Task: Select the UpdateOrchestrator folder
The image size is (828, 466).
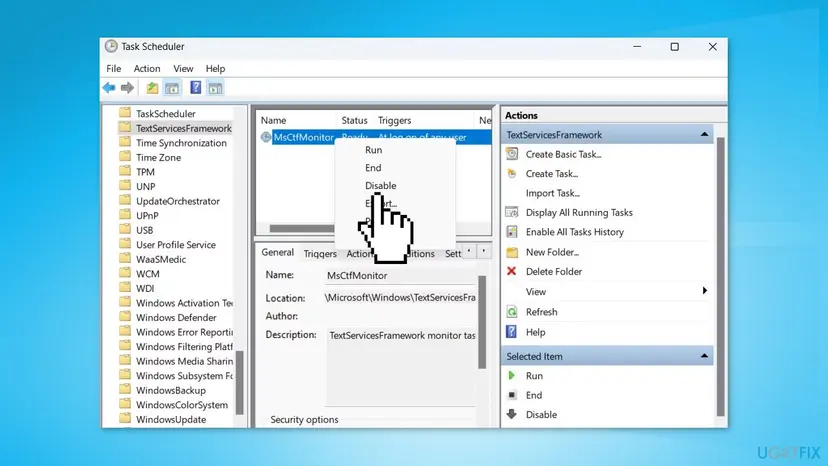Action: (177, 201)
